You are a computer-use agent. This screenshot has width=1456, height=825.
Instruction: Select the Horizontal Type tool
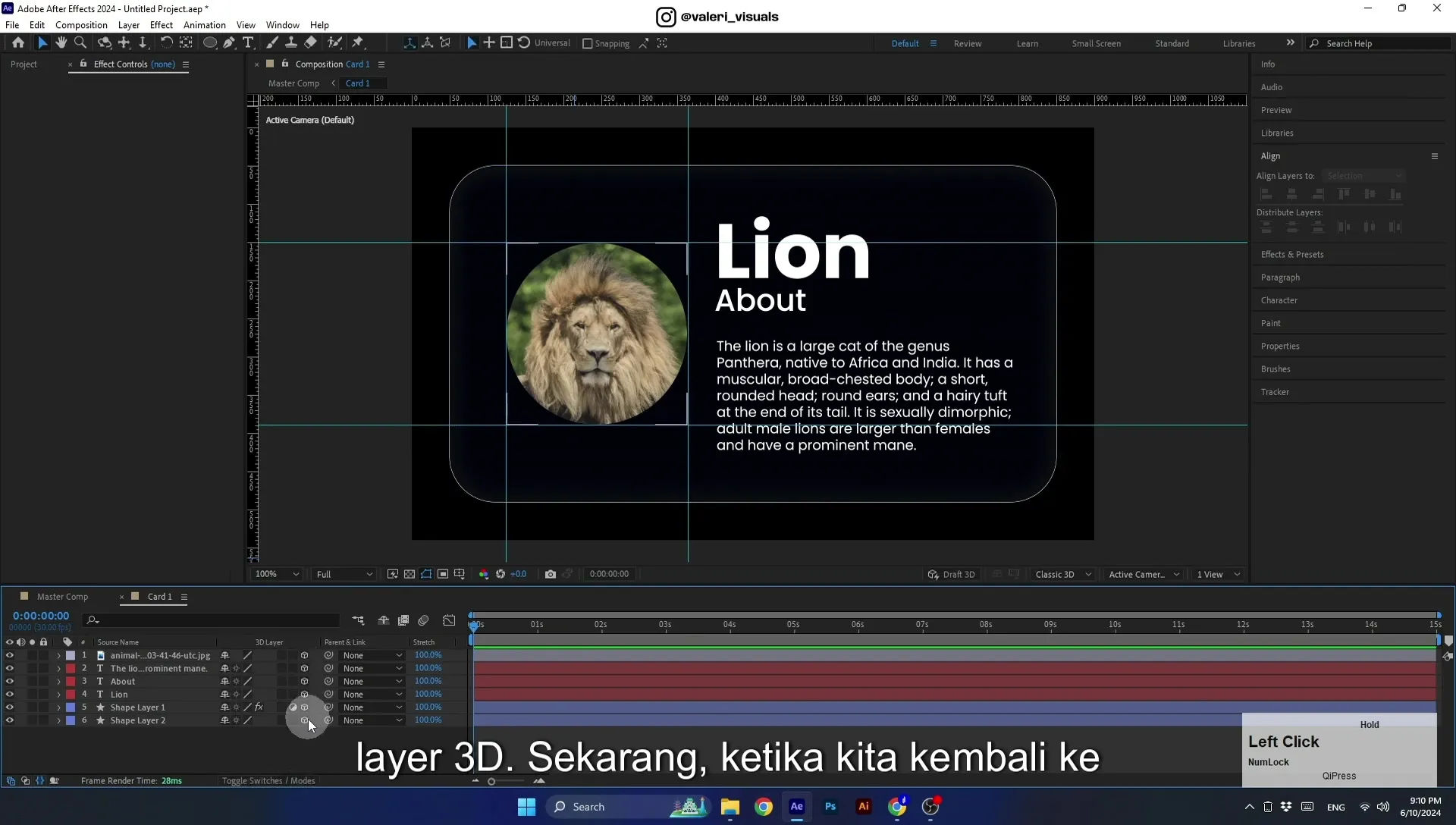pos(248,43)
